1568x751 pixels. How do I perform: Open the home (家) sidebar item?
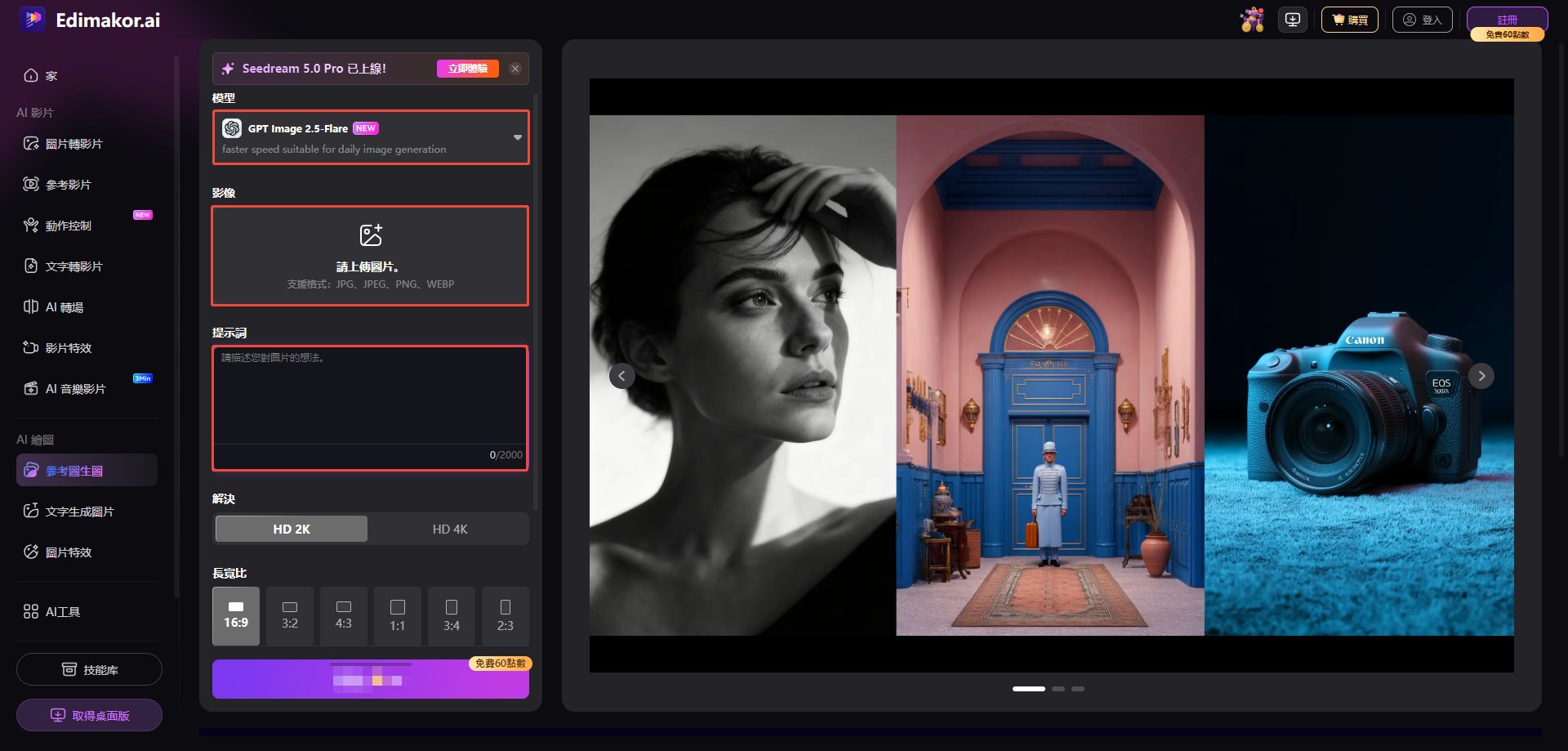pos(41,76)
